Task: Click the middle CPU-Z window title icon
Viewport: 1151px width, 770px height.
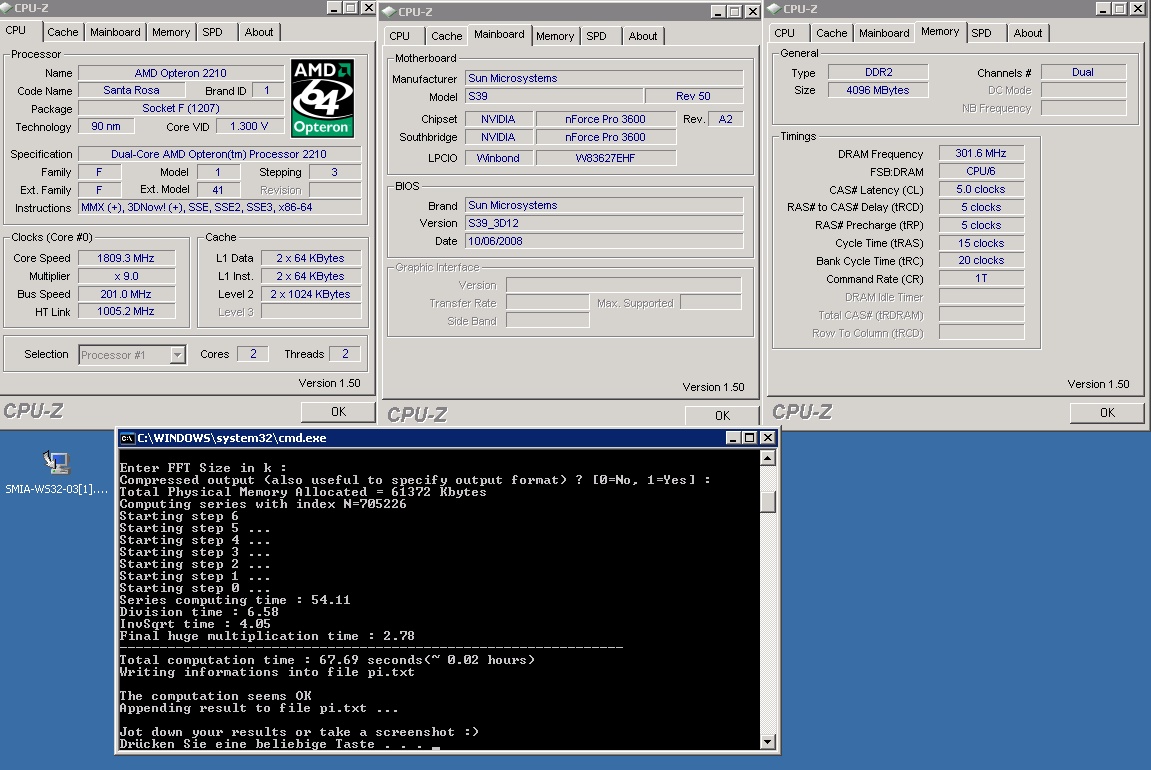Action: 390,12
